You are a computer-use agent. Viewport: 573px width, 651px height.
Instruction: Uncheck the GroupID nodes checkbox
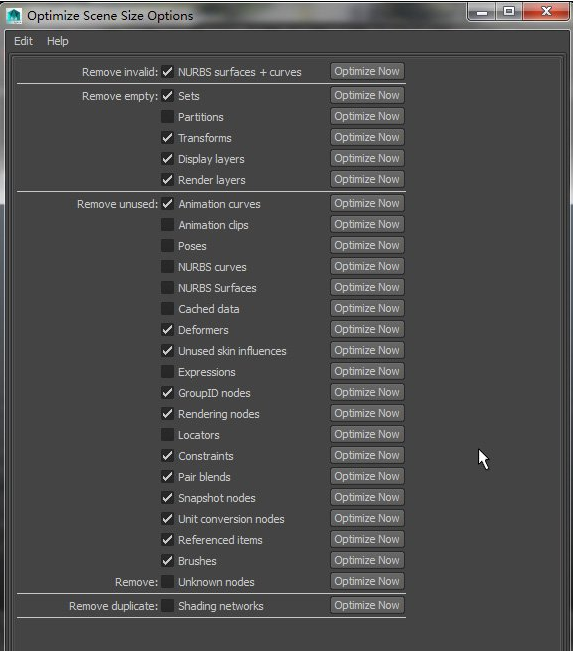[x=167, y=392]
